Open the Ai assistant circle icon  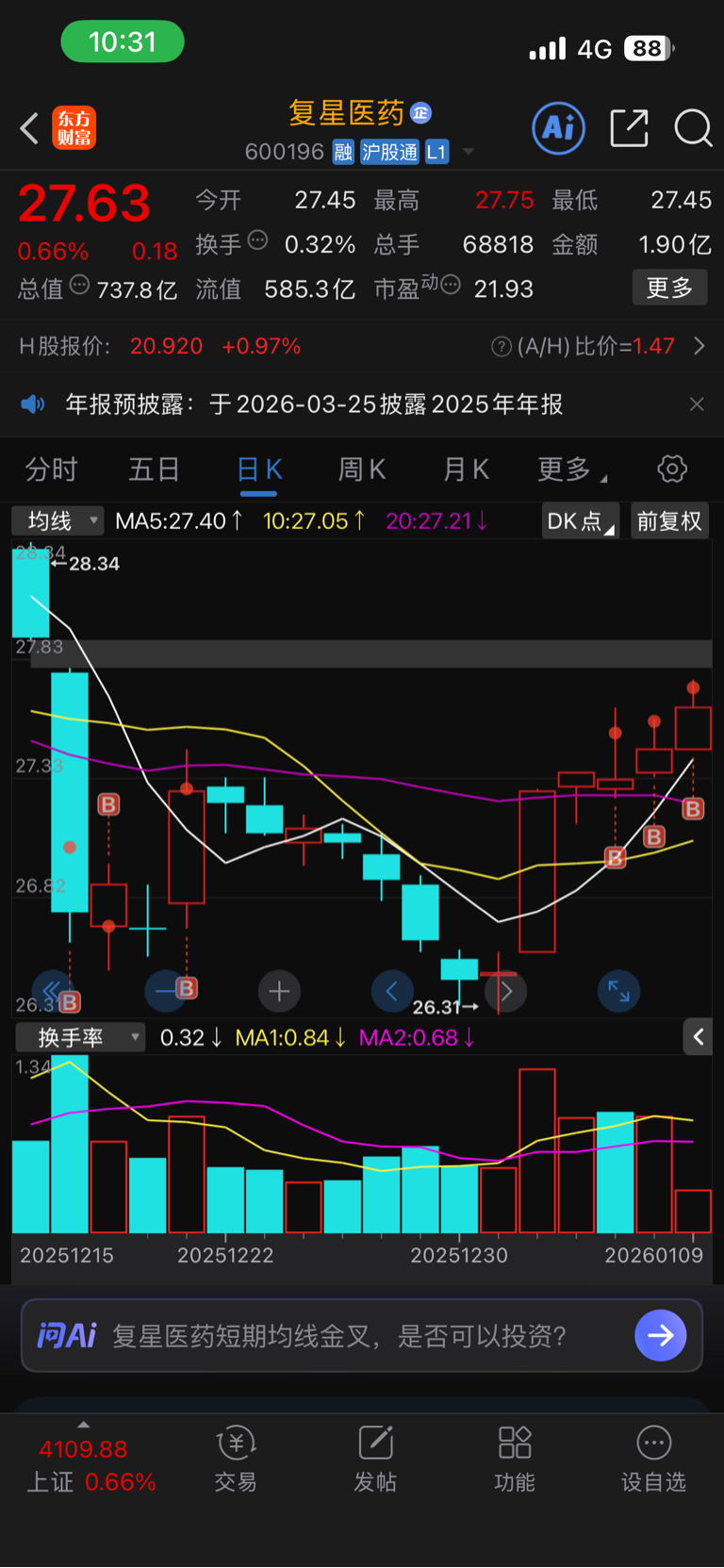[559, 127]
